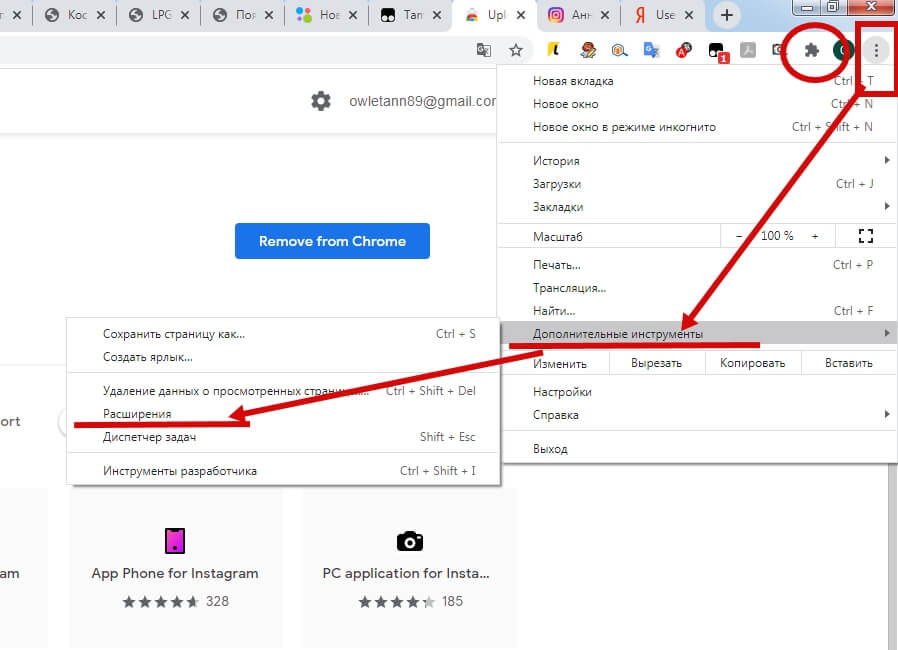
Task: Switch to the Yandex 'Use' tab
Action: coord(663,15)
